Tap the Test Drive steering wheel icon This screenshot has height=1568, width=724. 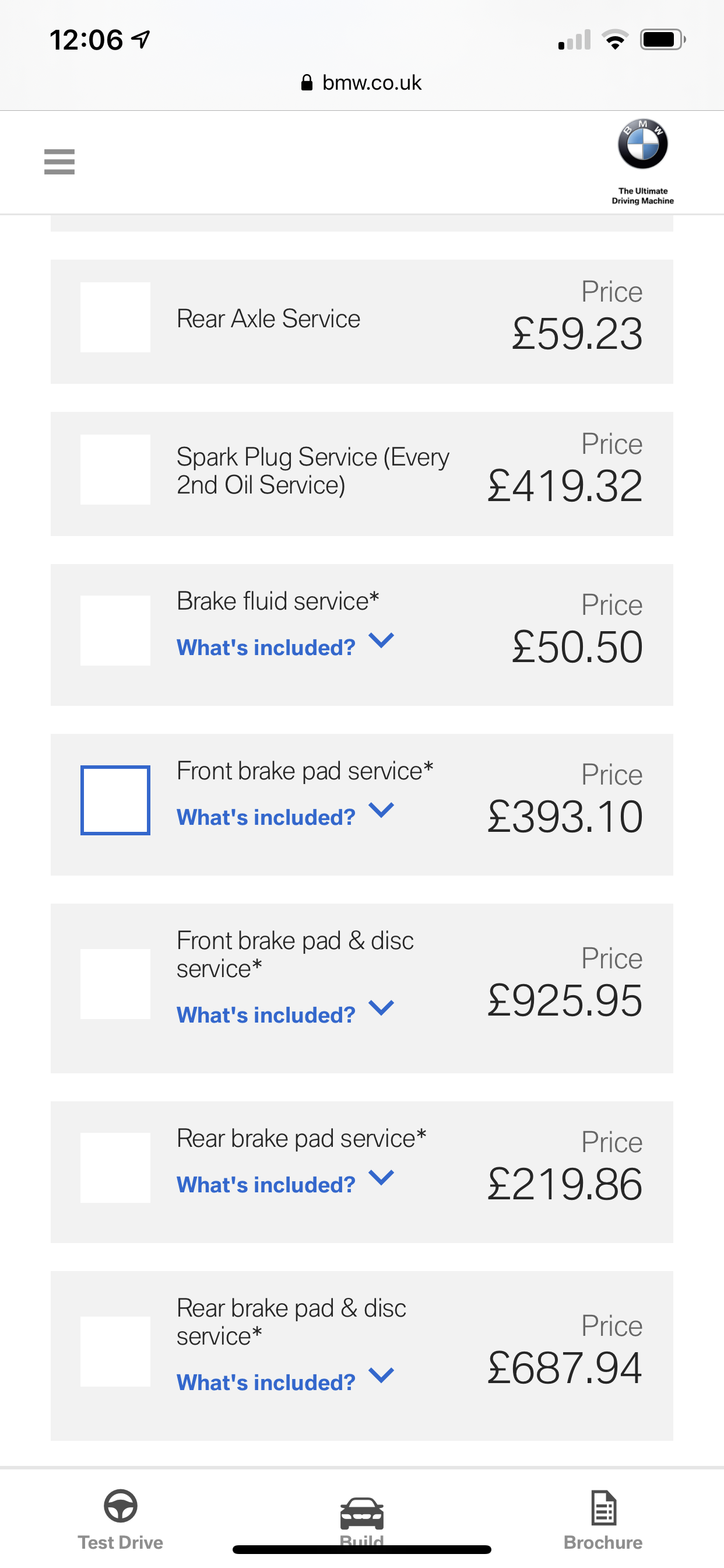(x=121, y=1506)
